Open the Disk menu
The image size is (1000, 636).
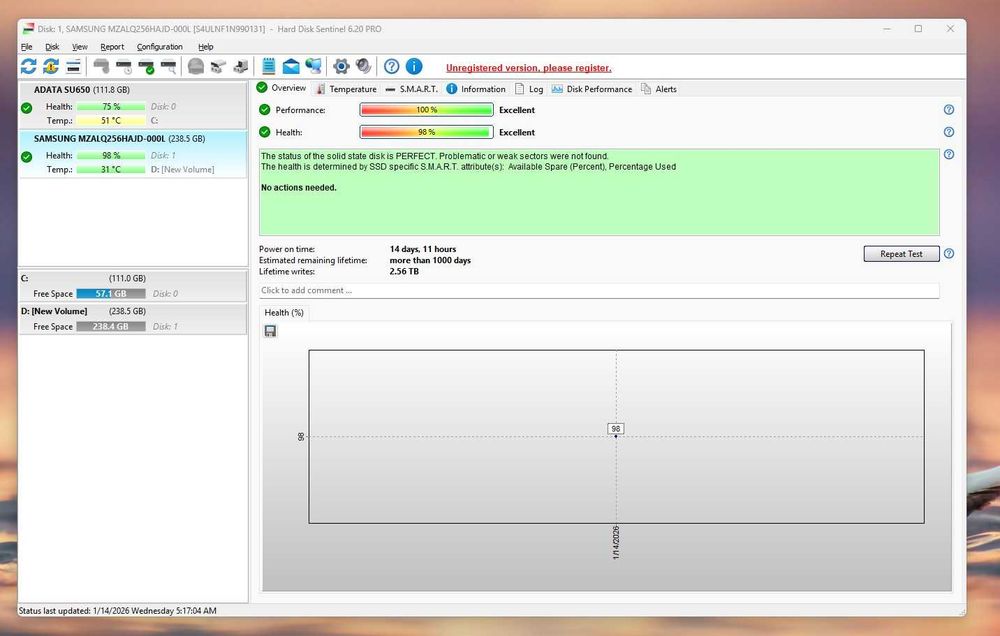pyautogui.click(x=52, y=47)
